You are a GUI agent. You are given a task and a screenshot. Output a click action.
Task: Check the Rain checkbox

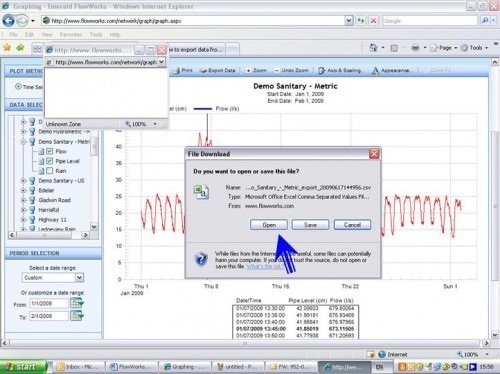coord(50,171)
